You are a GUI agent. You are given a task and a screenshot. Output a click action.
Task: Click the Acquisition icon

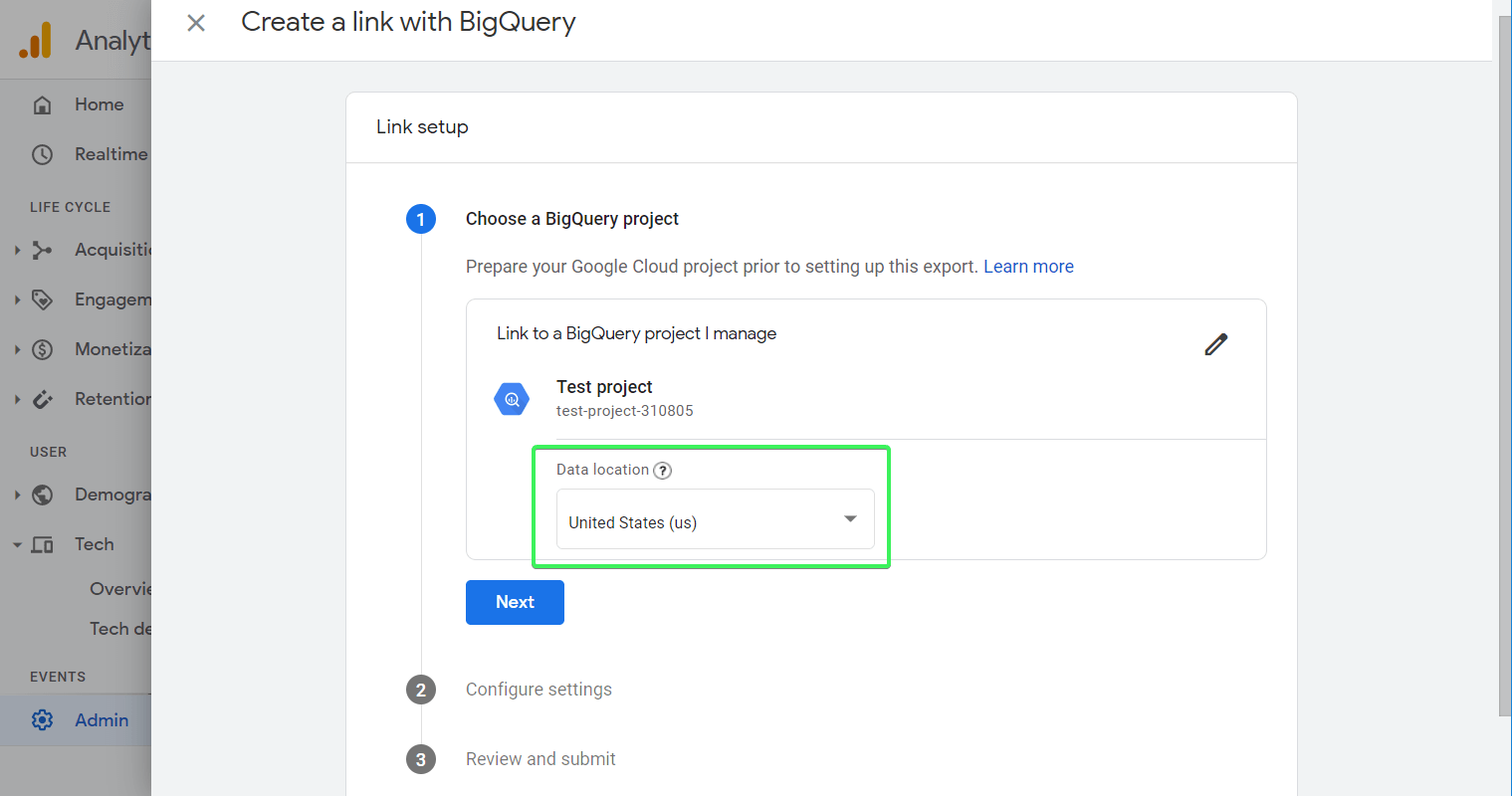click(x=42, y=250)
